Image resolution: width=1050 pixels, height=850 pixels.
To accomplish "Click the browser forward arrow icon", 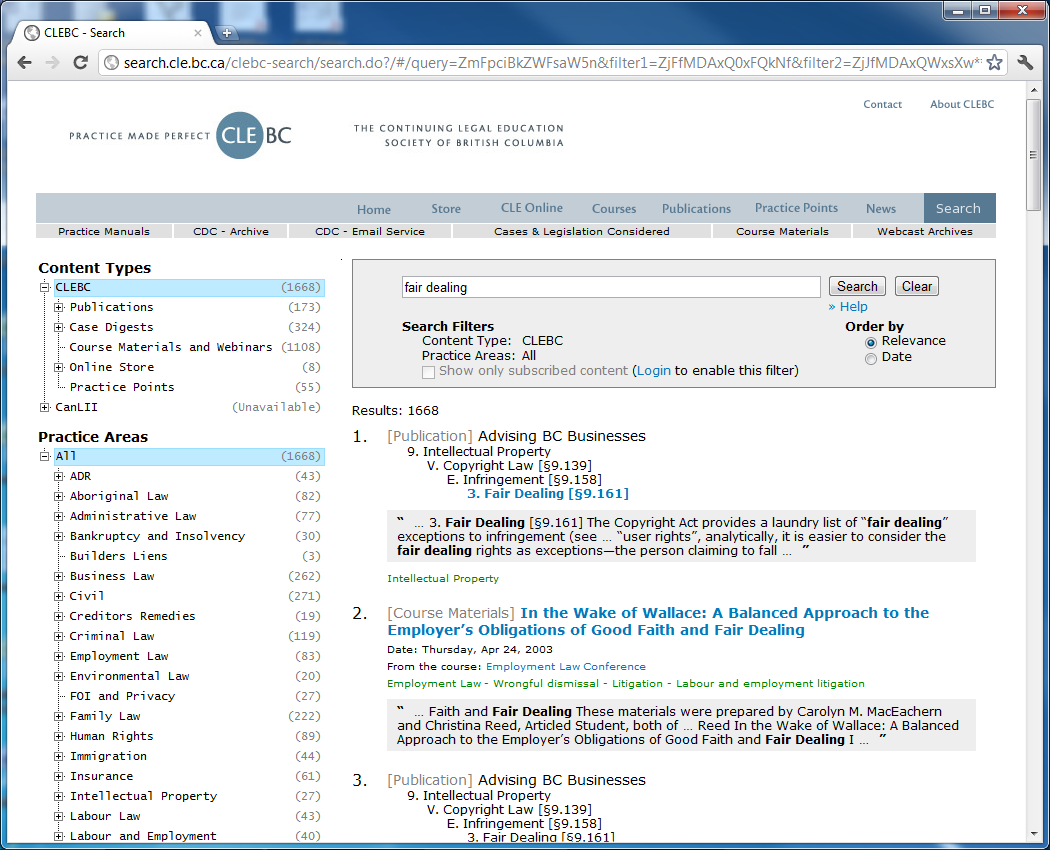I will click(52, 62).
